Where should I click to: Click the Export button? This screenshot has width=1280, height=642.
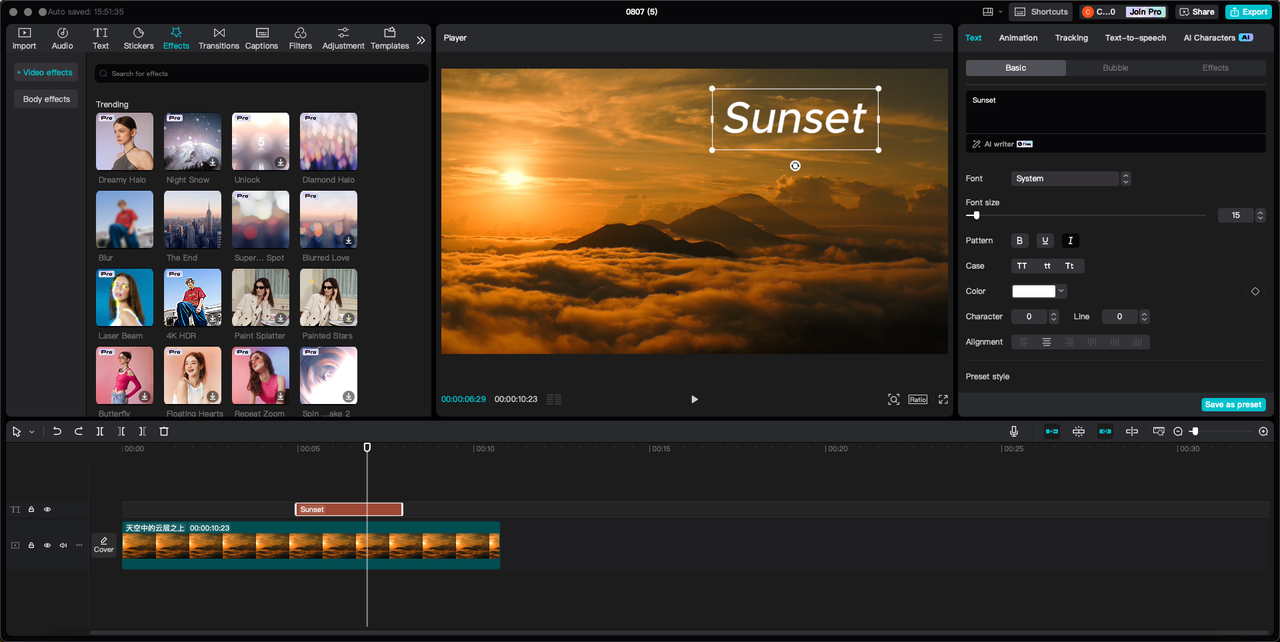click(x=1248, y=12)
